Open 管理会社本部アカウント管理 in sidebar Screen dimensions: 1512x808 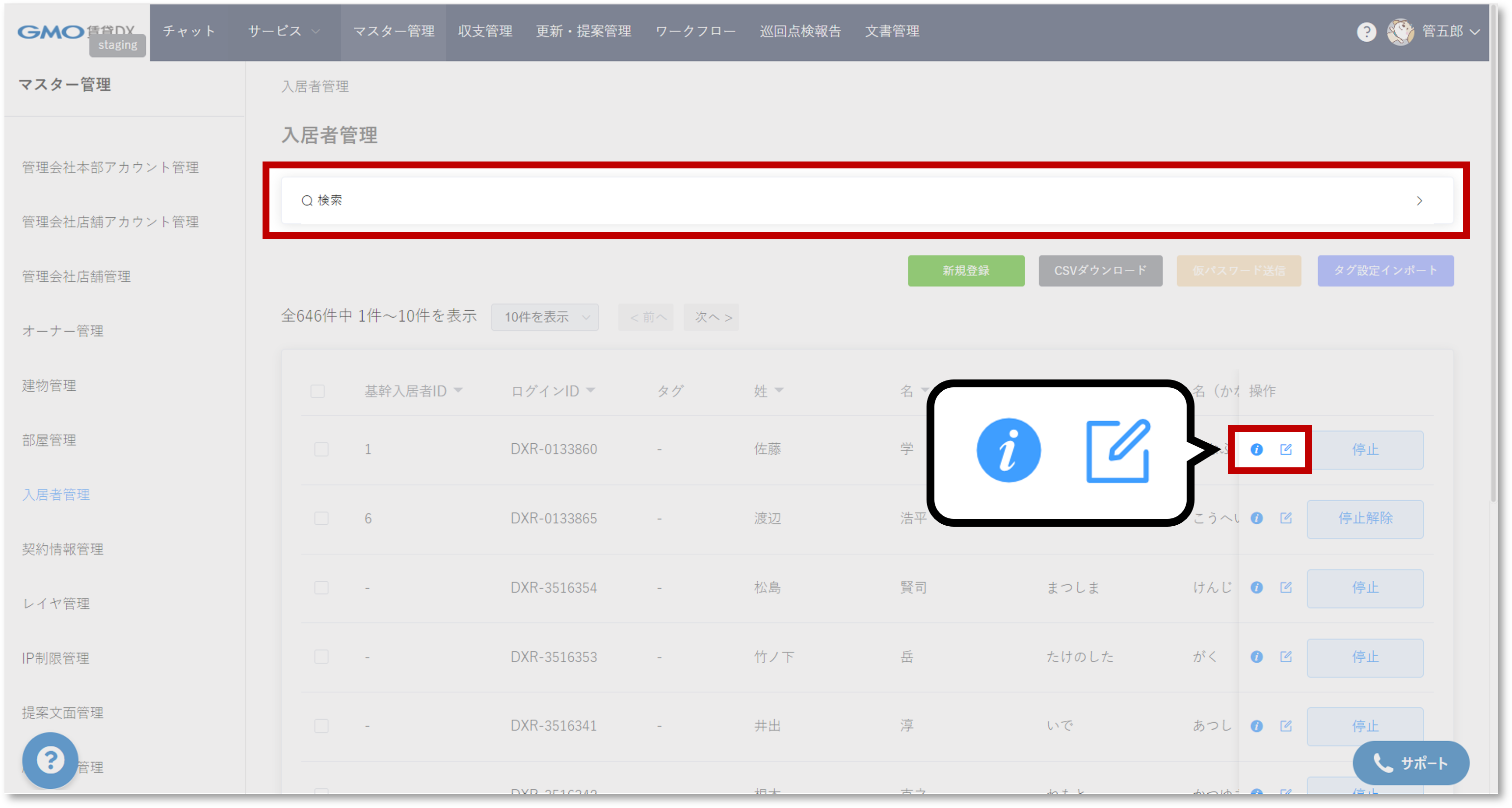pyautogui.click(x=110, y=167)
